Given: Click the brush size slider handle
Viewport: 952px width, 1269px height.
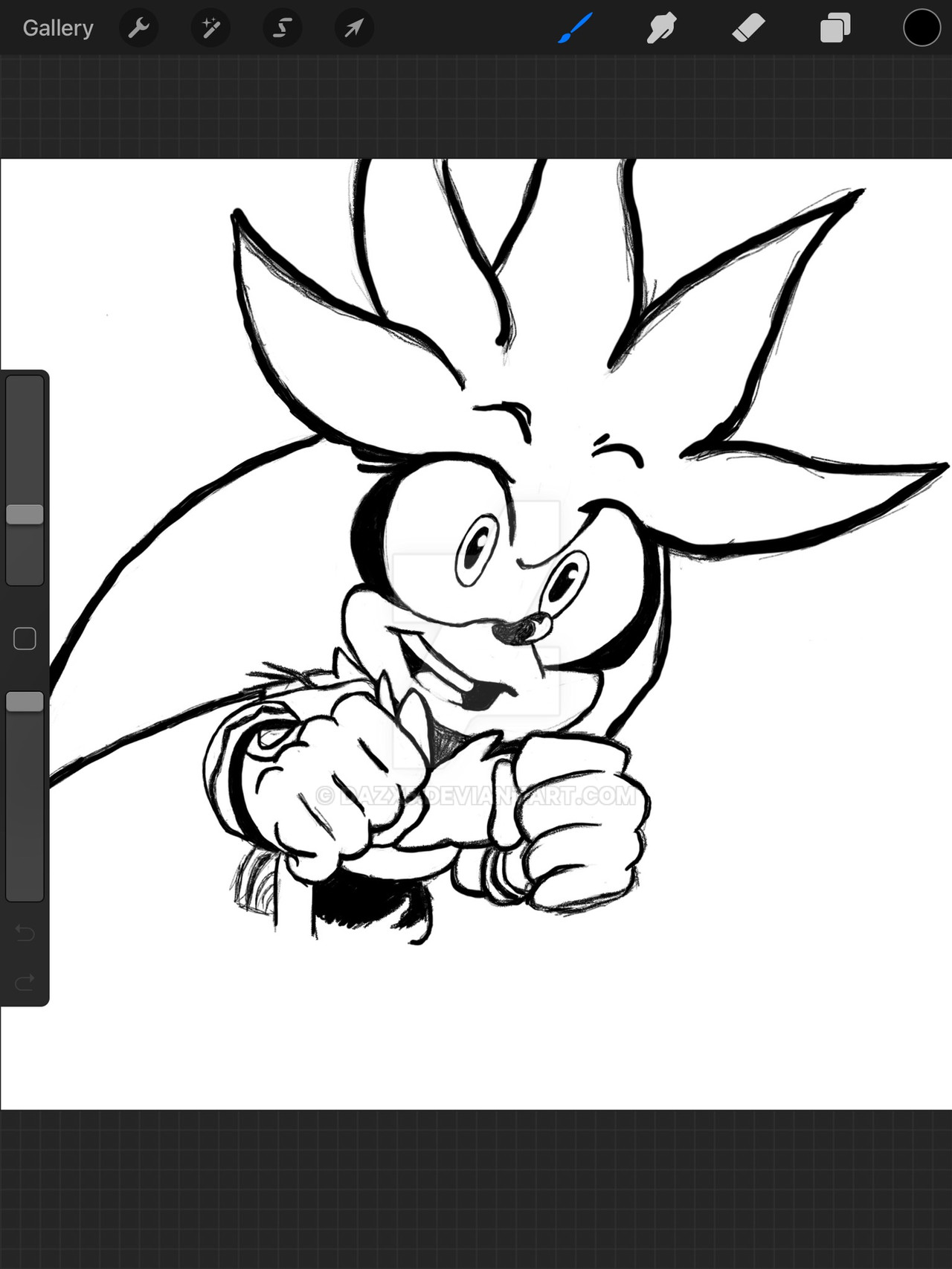Looking at the screenshot, I should [x=25, y=514].
